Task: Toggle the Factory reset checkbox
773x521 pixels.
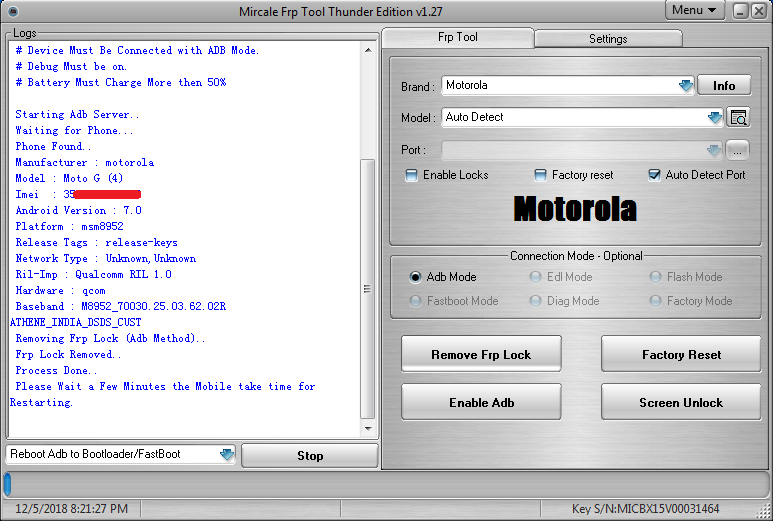Action: click(540, 175)
